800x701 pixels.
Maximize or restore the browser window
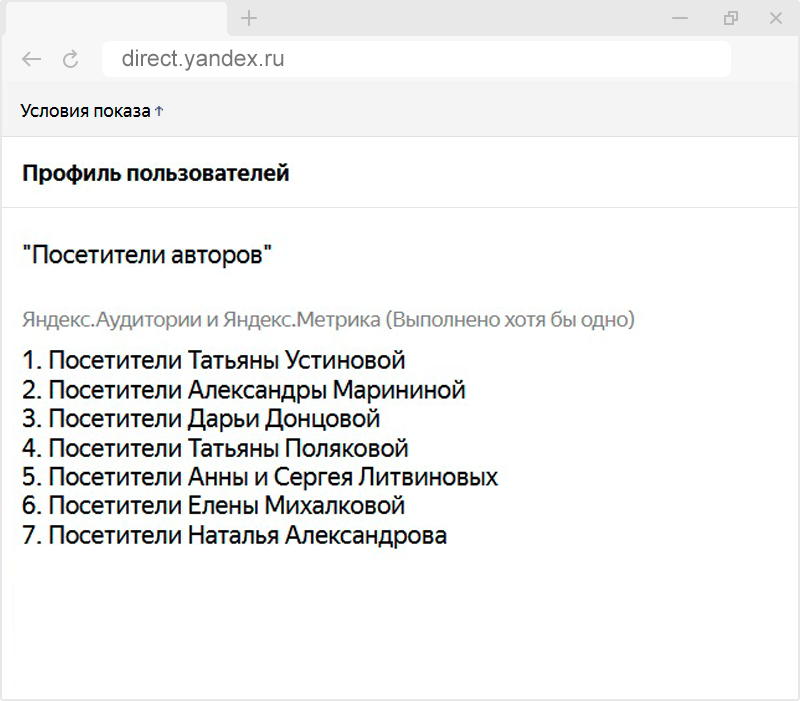point(730,18)
